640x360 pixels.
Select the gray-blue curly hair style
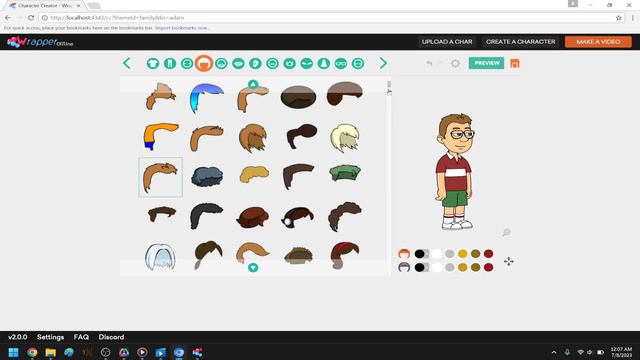[207, 176]
